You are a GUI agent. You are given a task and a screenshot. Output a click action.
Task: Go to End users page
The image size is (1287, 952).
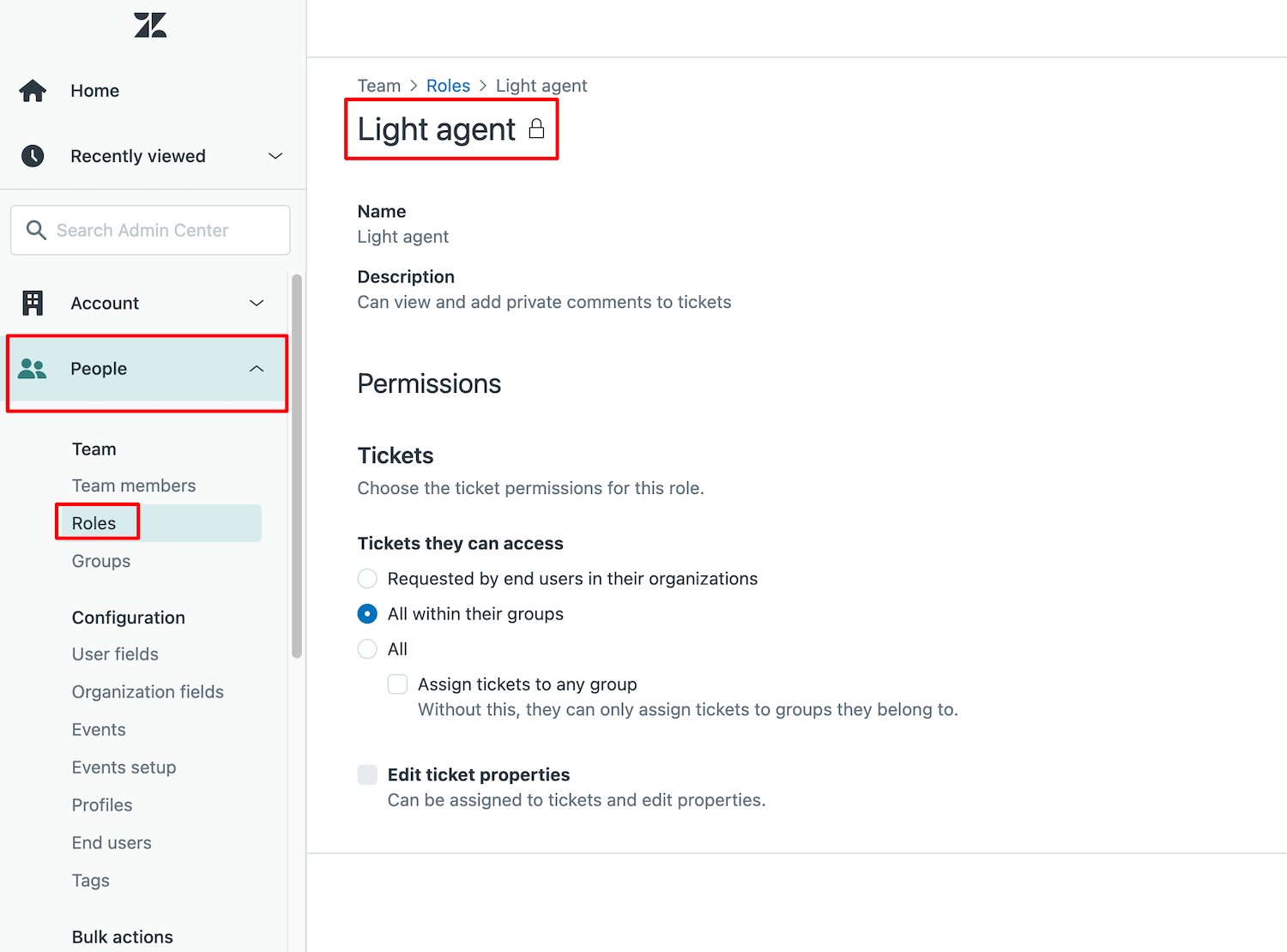[x=112, y=843]
